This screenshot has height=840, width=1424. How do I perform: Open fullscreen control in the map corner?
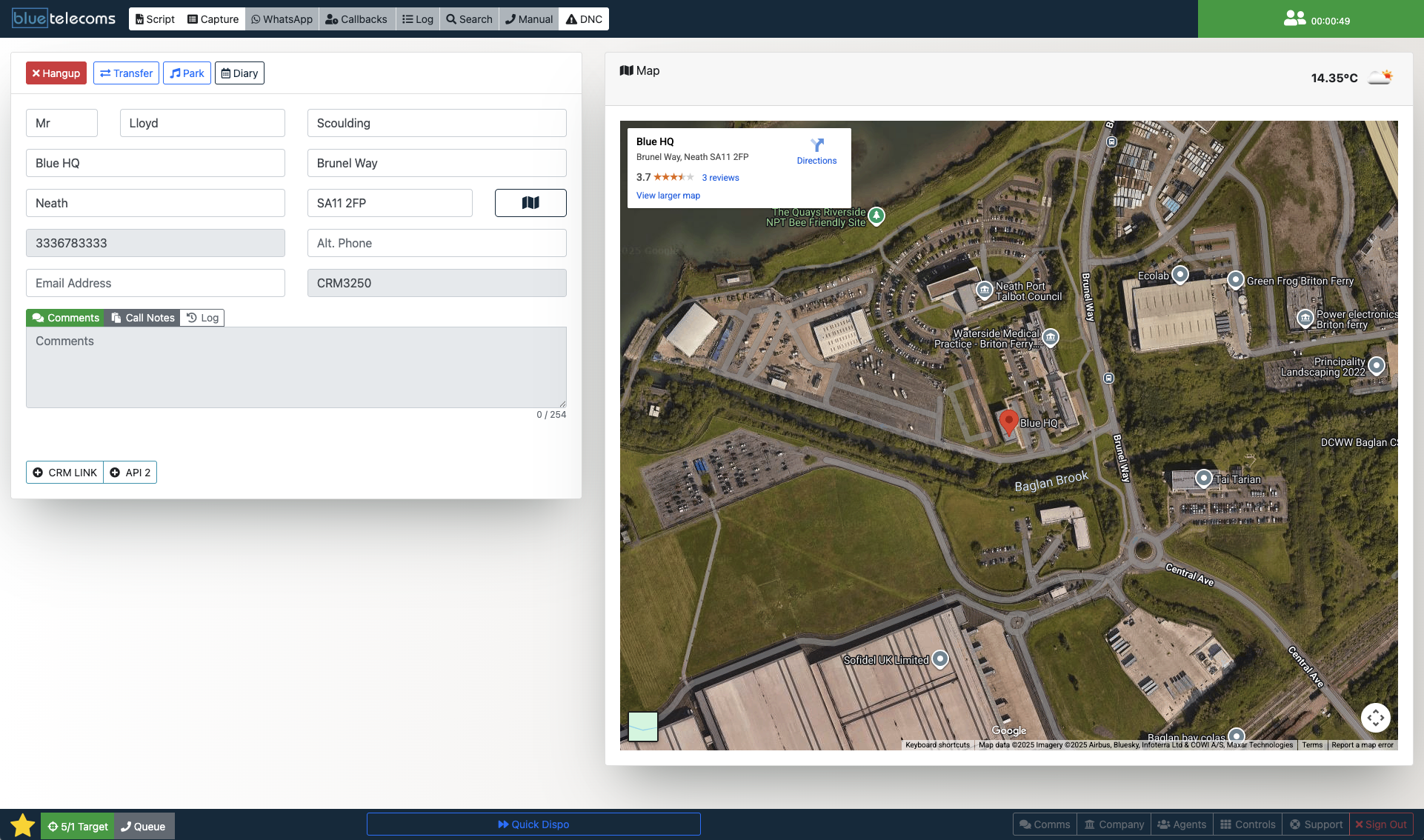point(1376,717)
